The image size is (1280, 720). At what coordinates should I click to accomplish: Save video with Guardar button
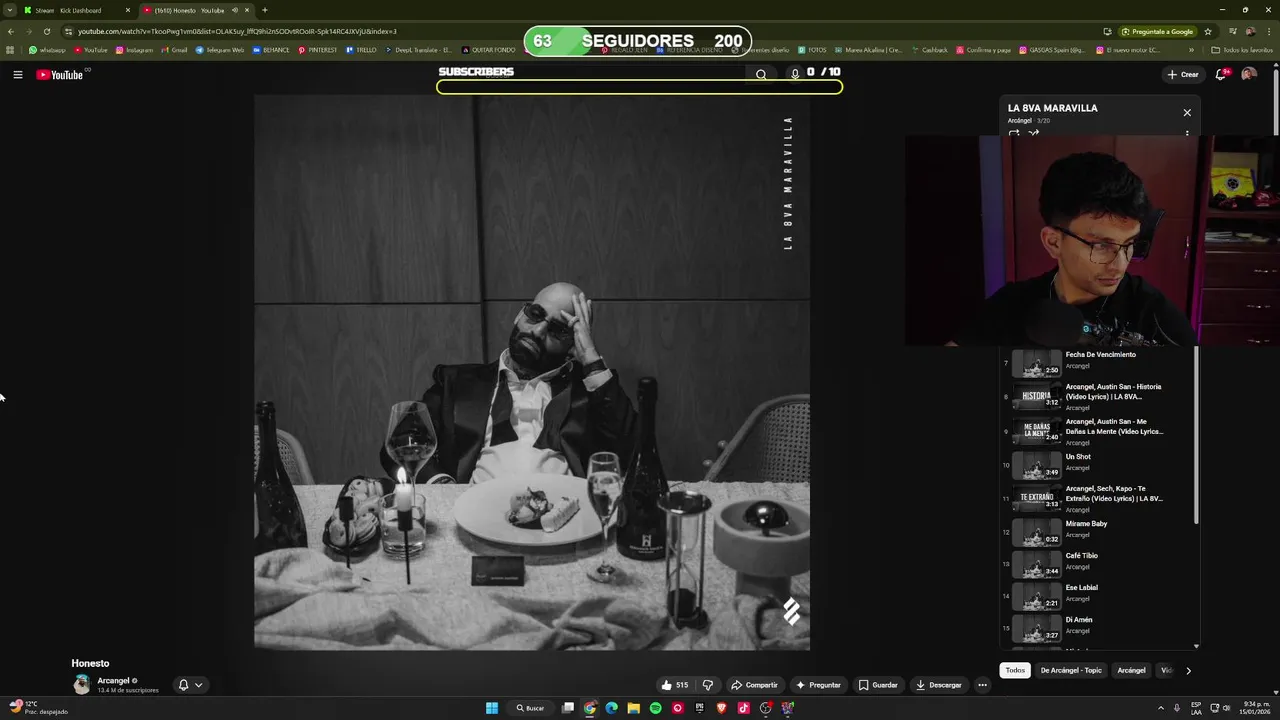coord(878,685)
